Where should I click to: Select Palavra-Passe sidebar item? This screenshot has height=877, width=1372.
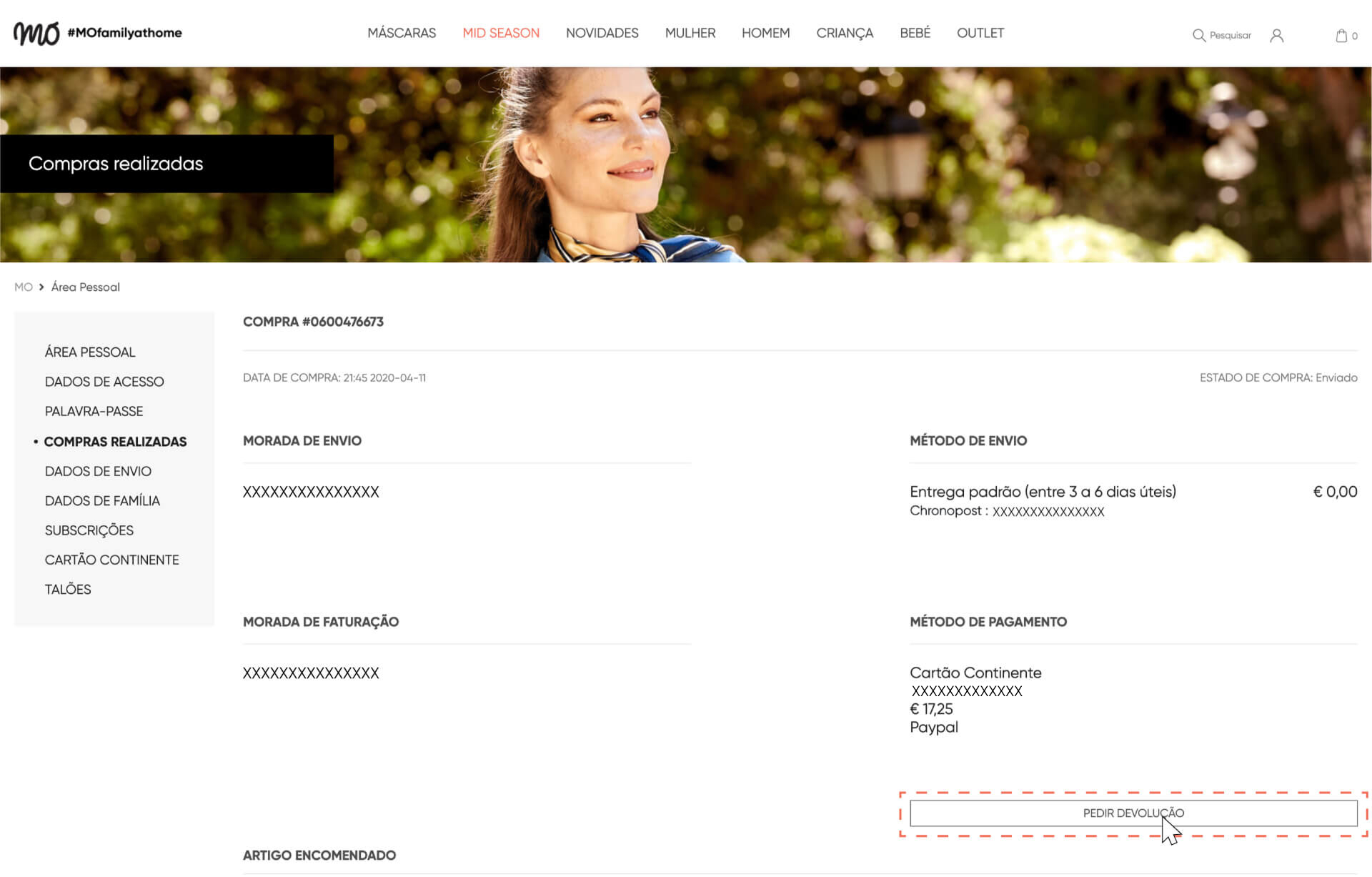[94, 411]
